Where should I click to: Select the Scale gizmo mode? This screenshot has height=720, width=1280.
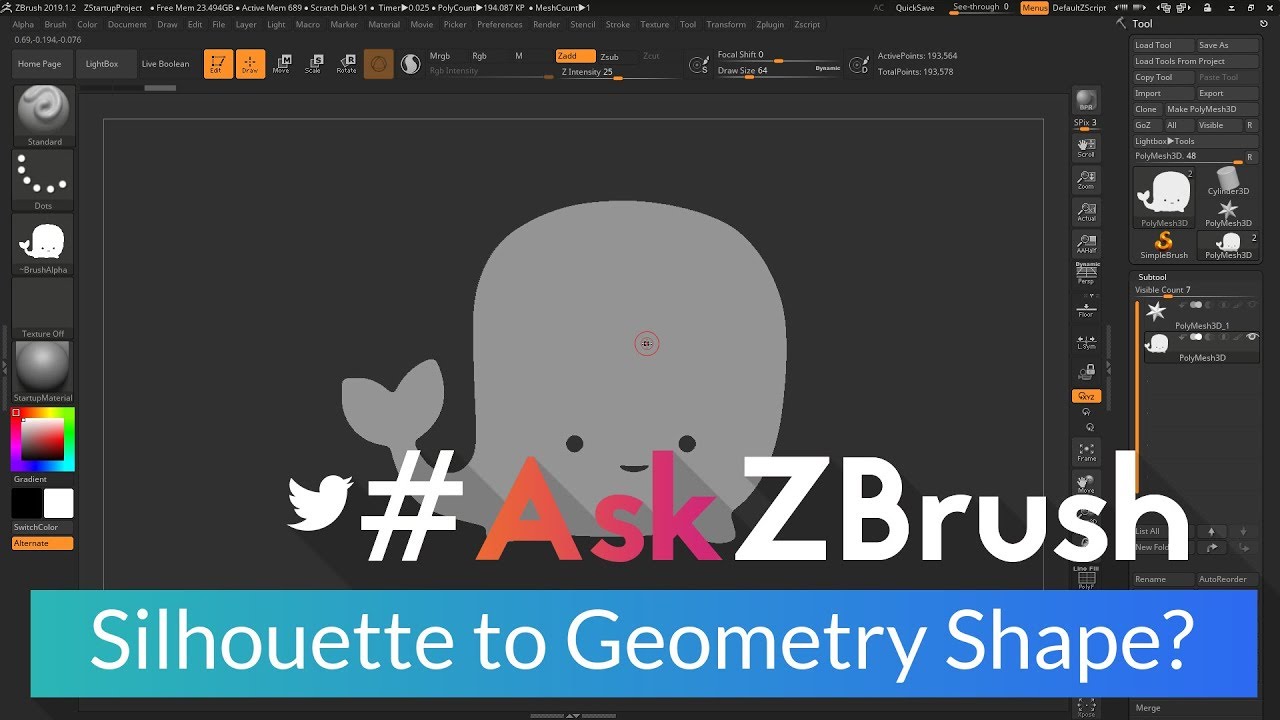pos(314,64)
